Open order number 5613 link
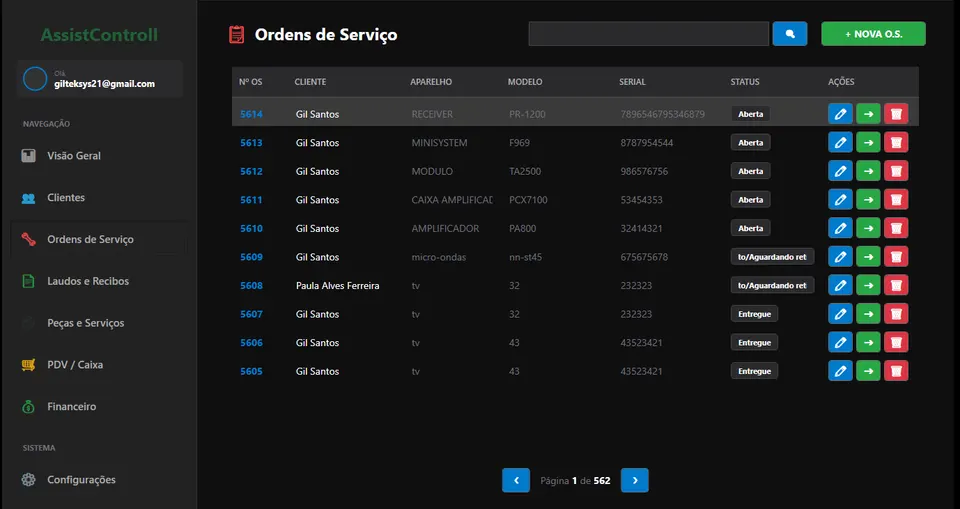This screenshot has height=509, width=960. pyautogui.click(x=251, y=143)
